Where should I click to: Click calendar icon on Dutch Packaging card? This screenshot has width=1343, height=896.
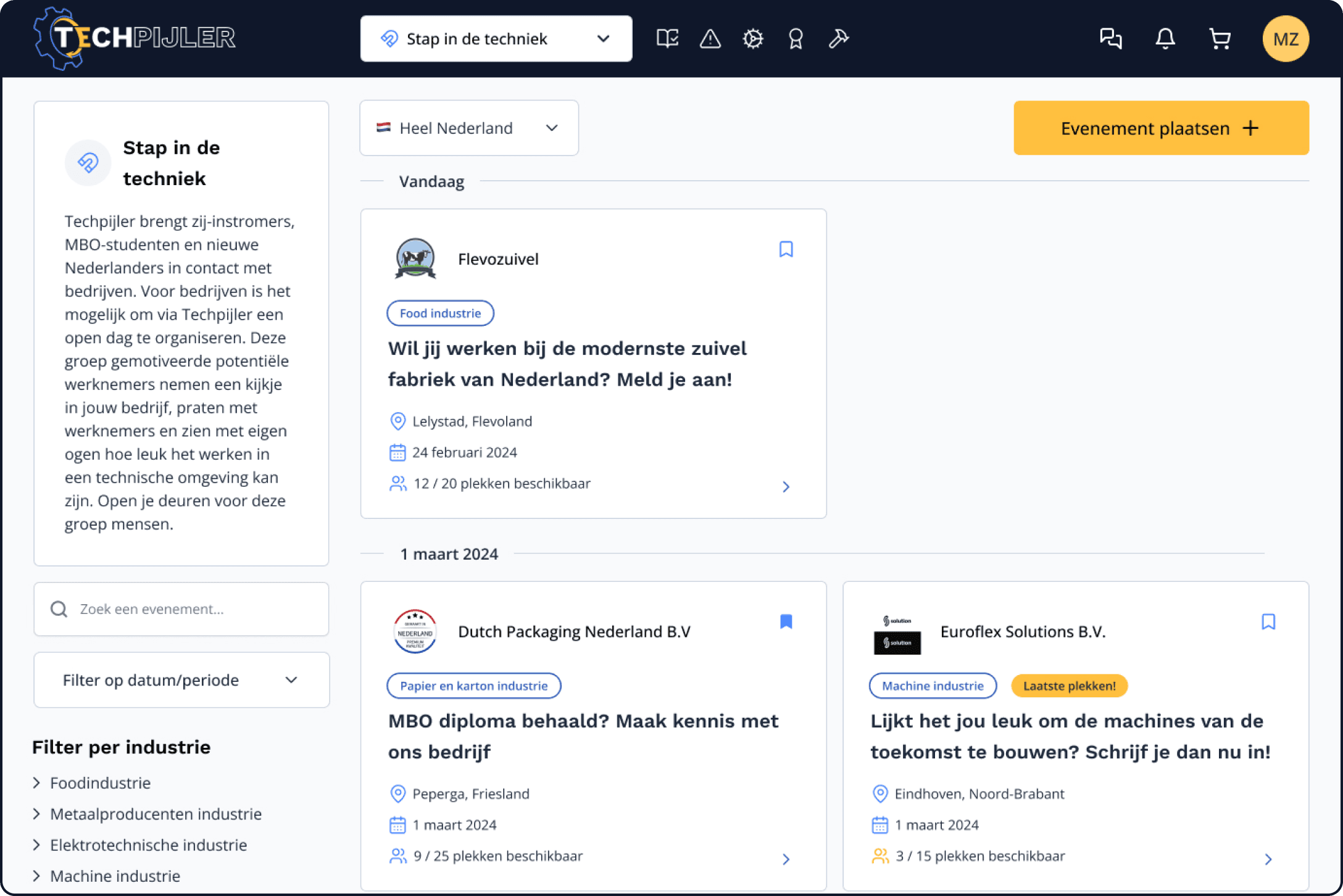[x=397, y=825]
